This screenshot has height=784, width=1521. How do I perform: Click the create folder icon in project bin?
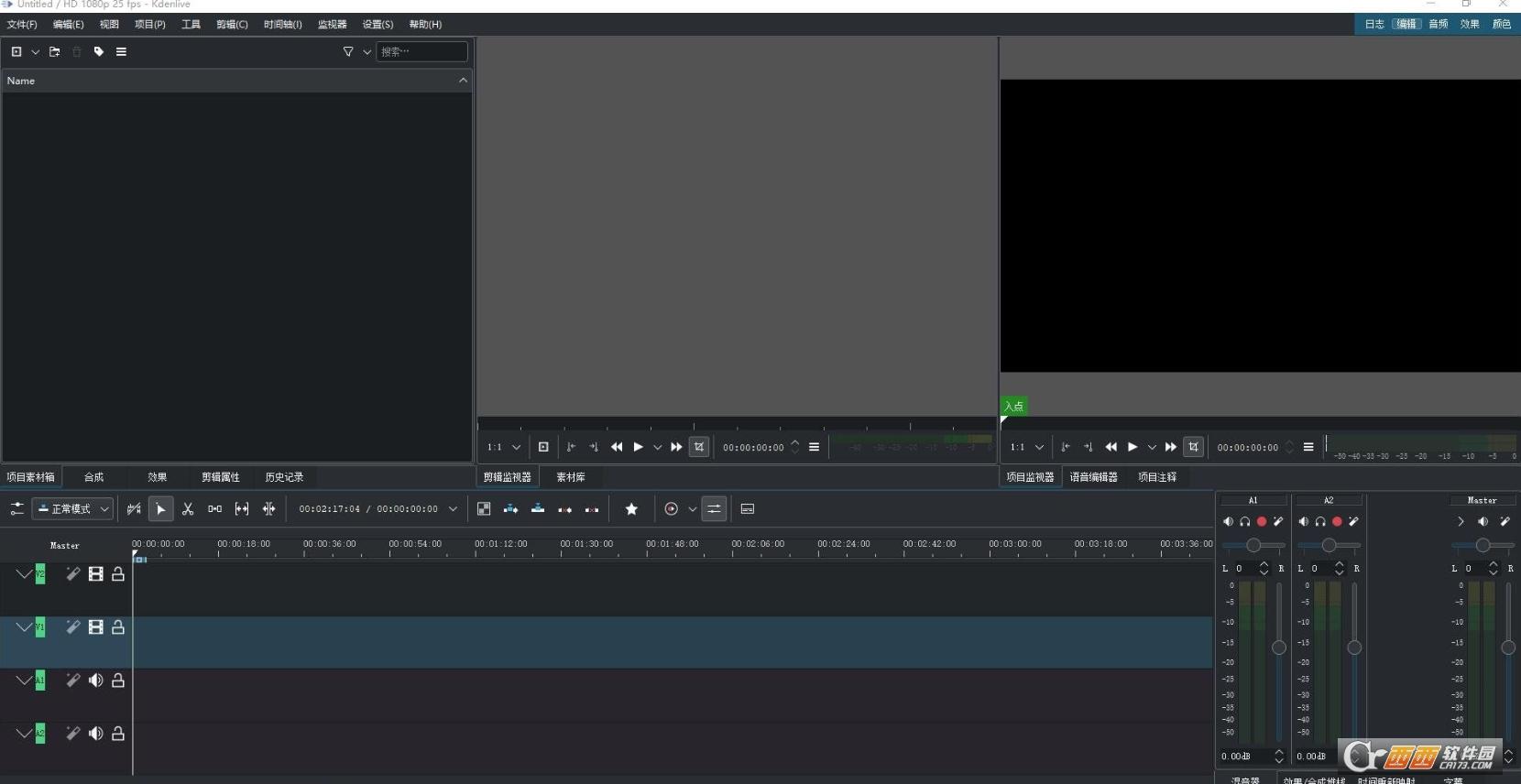[x=55, y=52]
